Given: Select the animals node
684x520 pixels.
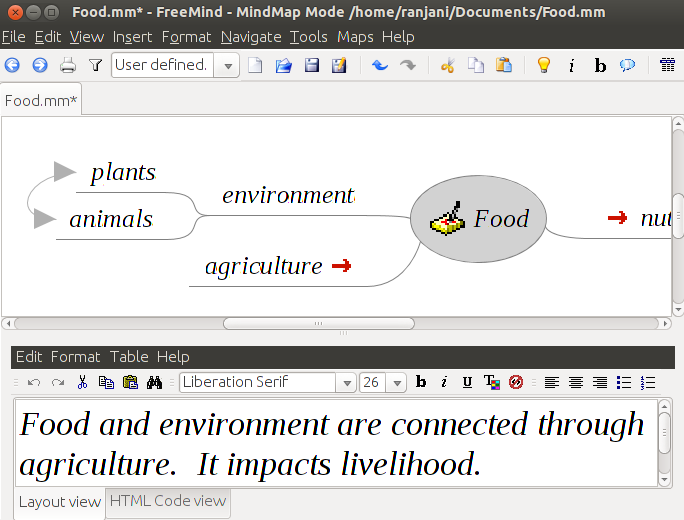Looking at the screenshot, I should (x=111, y=219).
